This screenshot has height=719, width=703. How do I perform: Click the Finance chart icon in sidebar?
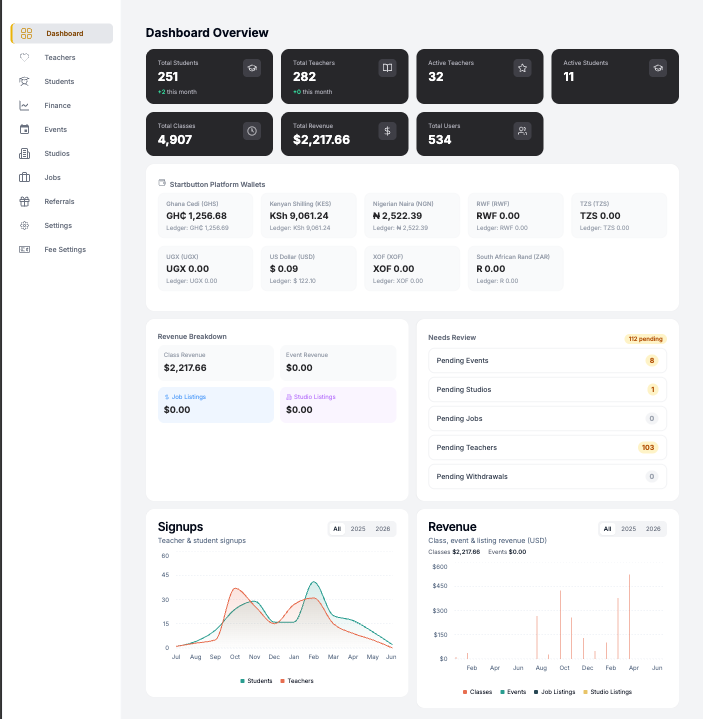click(x=24, y=105)
